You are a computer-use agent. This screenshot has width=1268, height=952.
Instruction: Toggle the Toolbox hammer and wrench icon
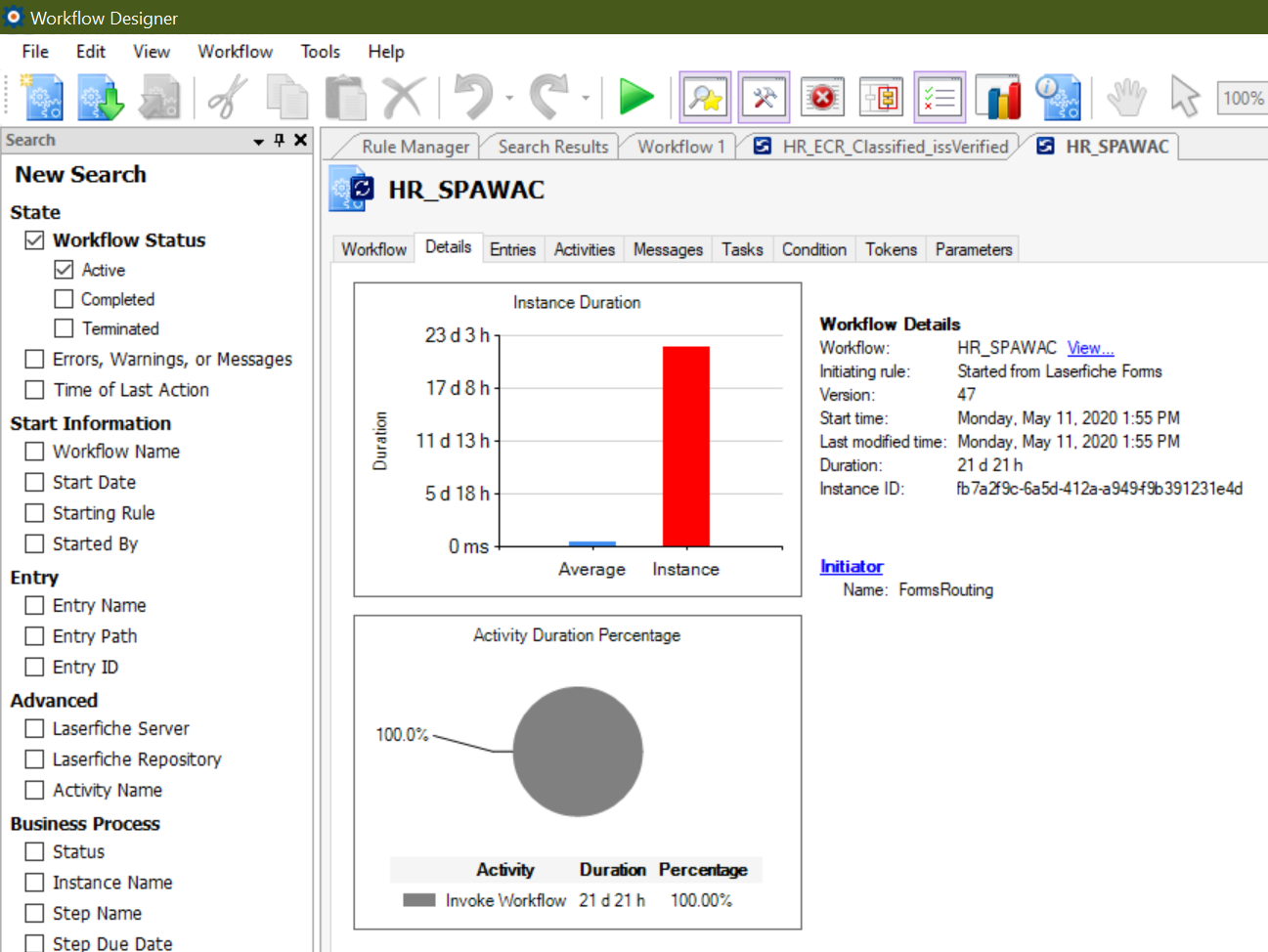765,98
